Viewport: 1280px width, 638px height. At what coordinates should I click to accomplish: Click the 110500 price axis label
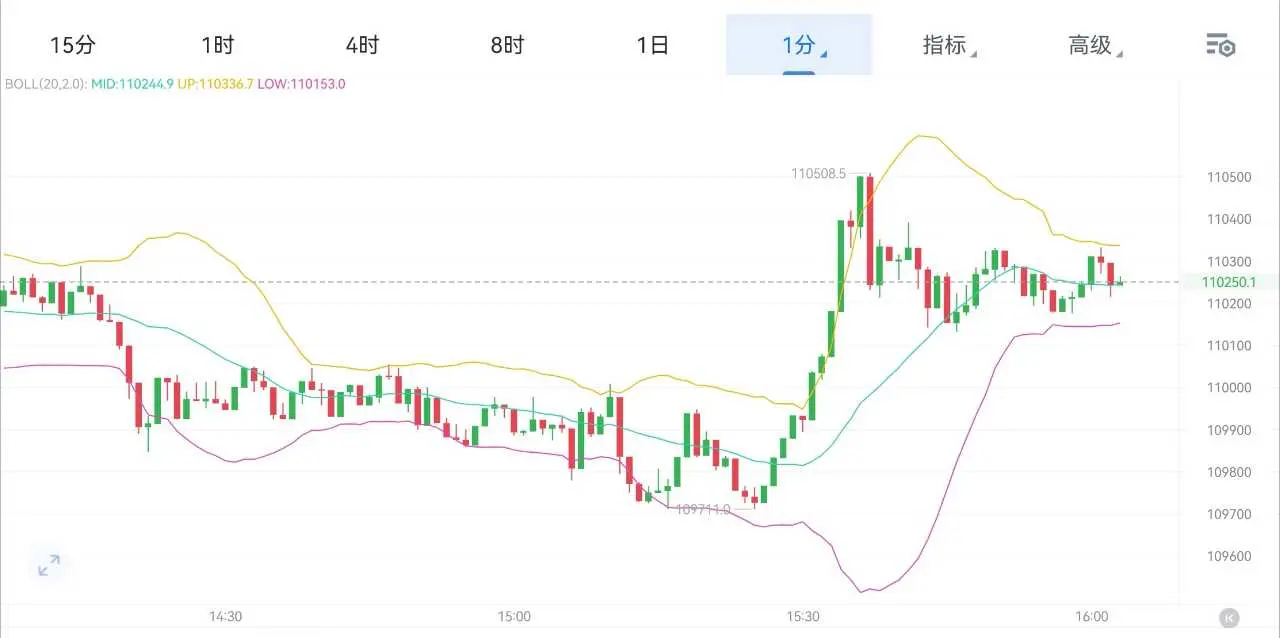click(x=1229, y=177)
